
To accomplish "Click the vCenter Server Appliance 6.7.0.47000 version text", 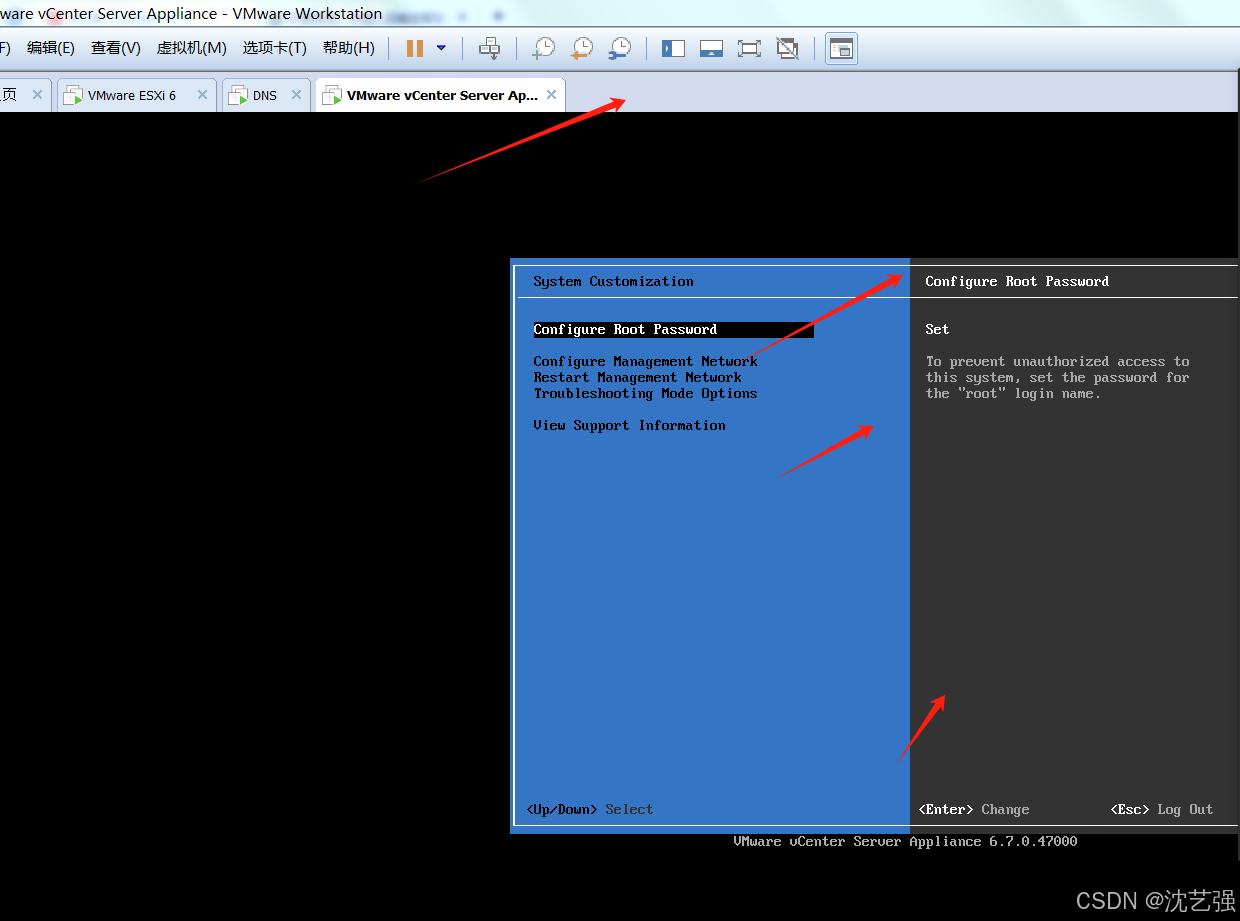I will (x=905, y=841).
